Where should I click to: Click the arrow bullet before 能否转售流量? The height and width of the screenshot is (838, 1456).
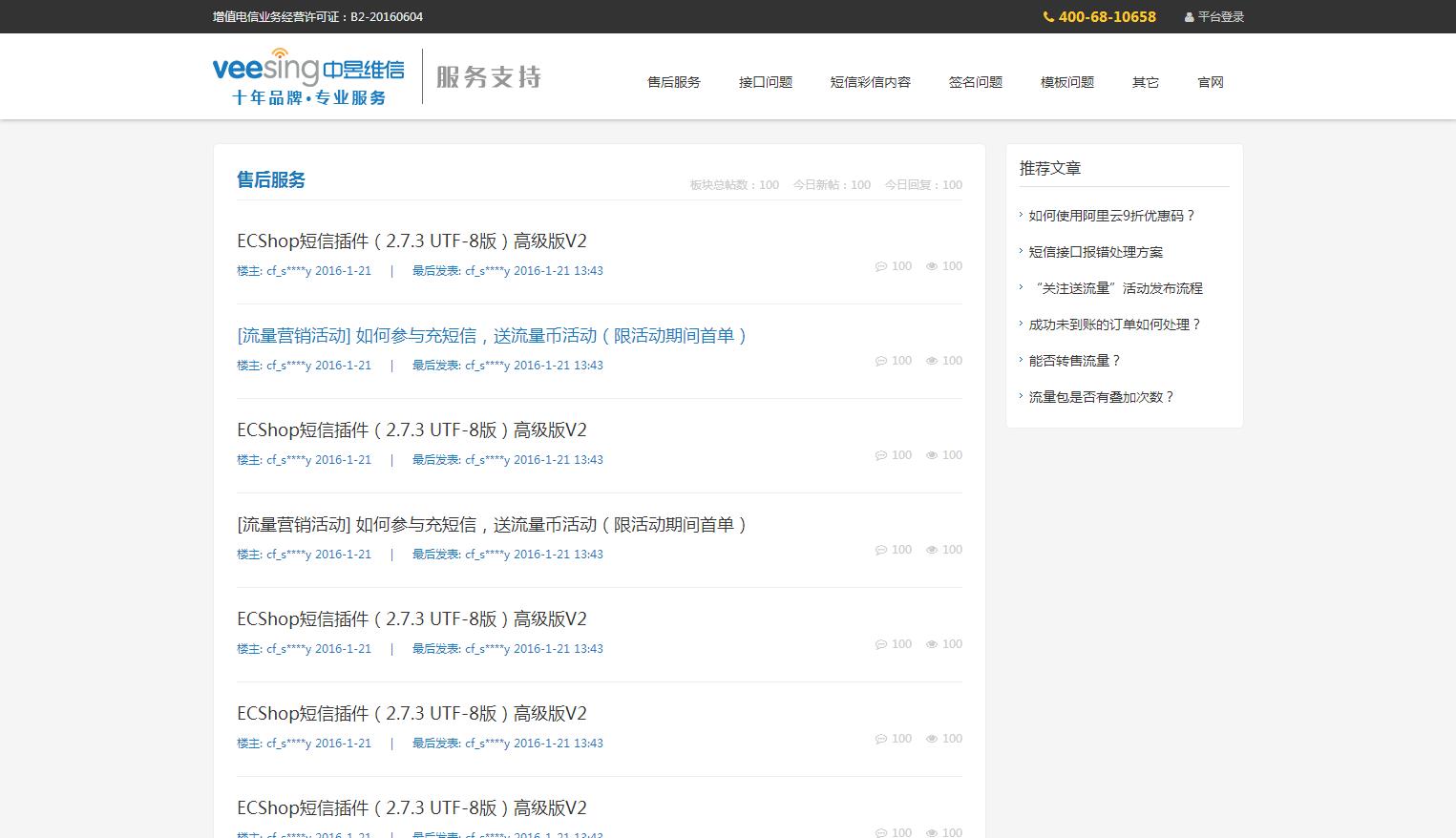pos(1021,360)
